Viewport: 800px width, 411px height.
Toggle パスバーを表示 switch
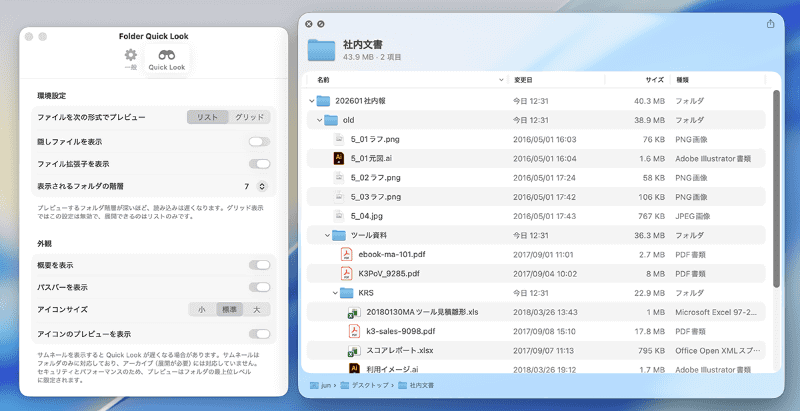[259, 288]
